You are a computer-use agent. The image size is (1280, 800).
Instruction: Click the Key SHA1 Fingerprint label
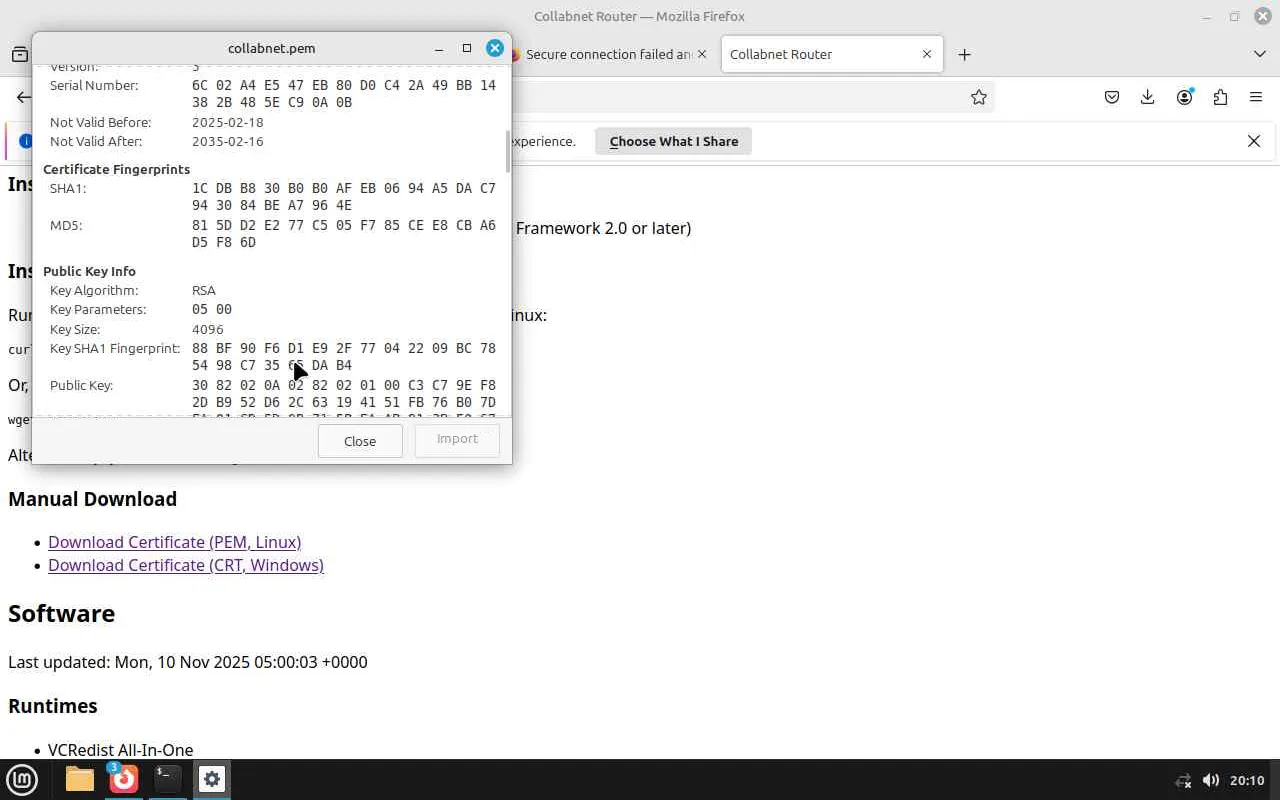(x=115, y=348)
